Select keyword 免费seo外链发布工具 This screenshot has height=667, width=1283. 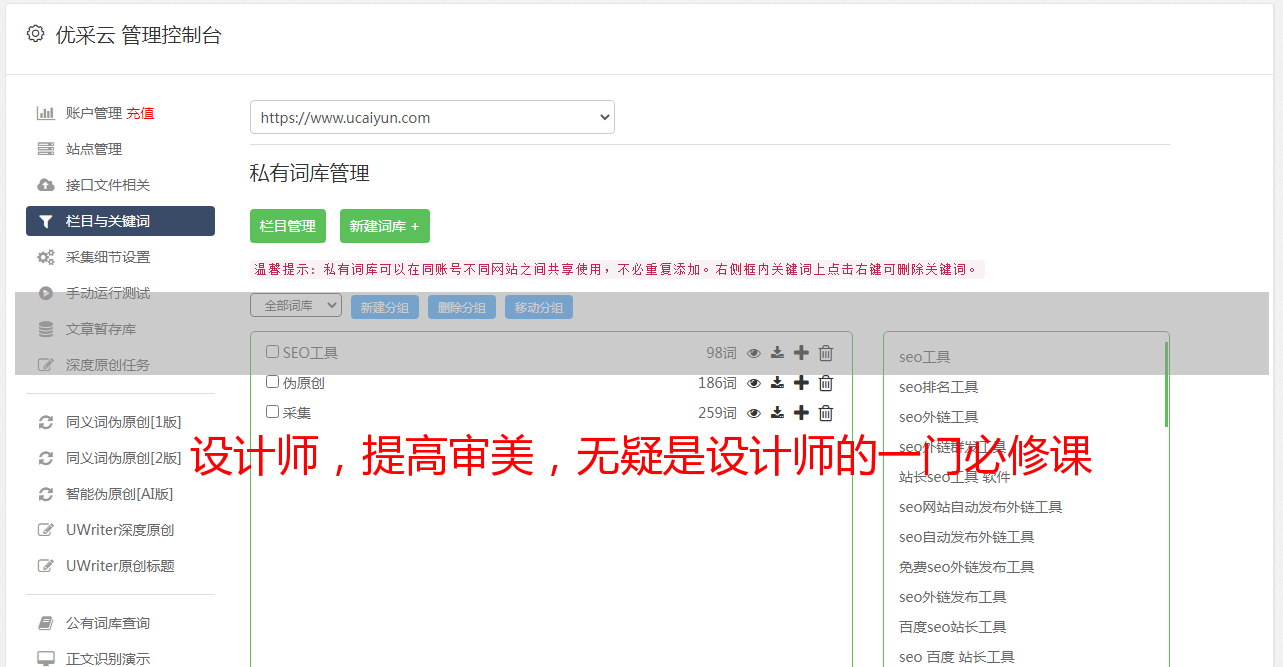(966, 567)
